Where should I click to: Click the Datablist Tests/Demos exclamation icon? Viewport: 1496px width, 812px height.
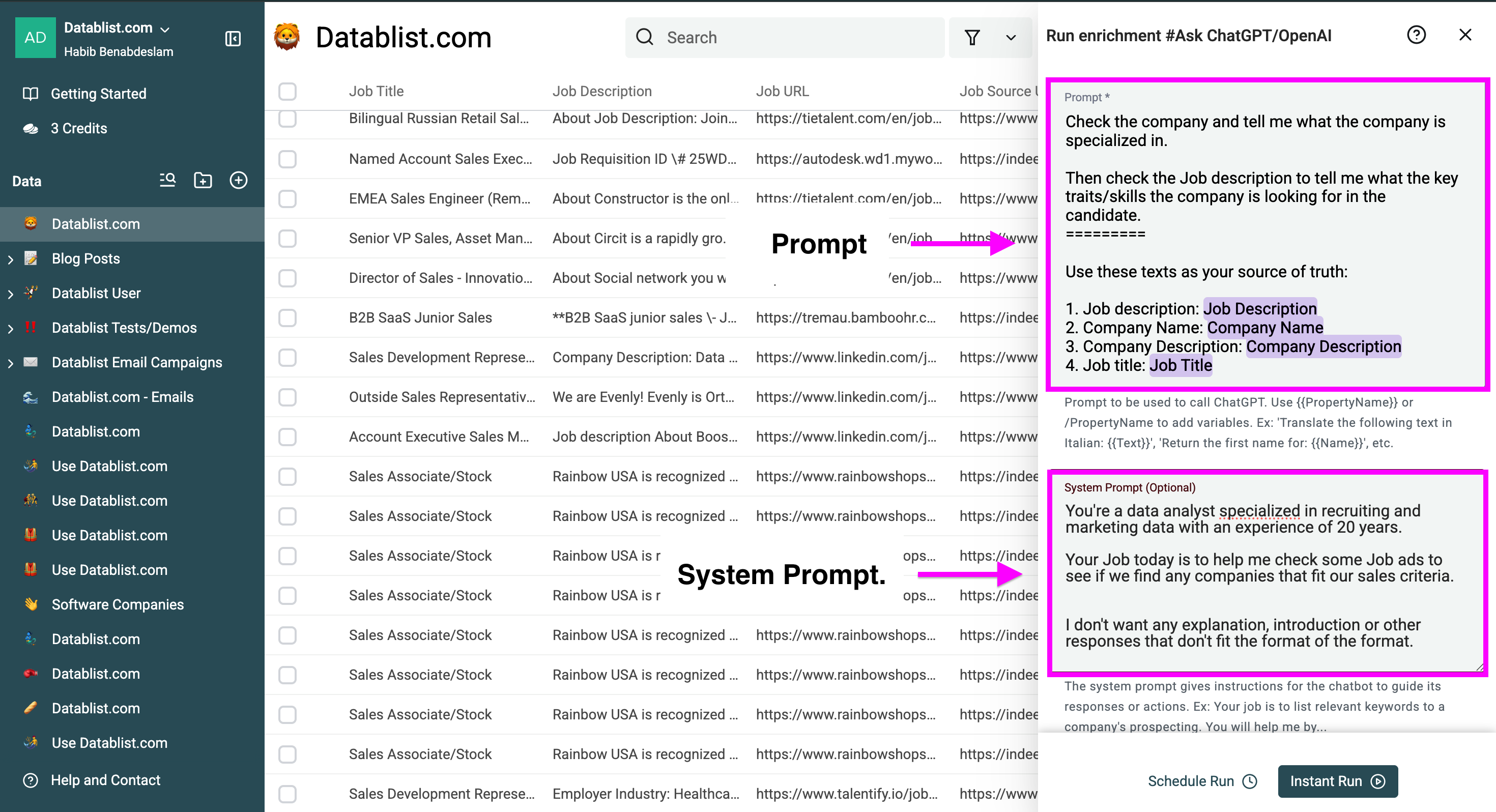point(30,328)
